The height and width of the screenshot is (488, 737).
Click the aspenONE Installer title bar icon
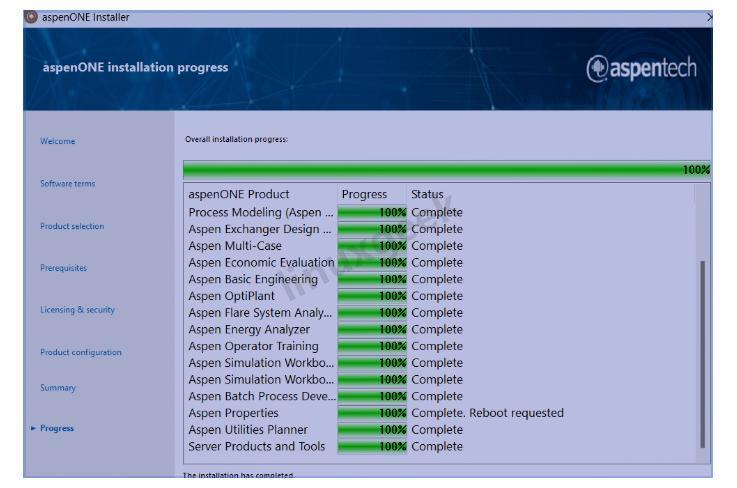tap(31, 17)
